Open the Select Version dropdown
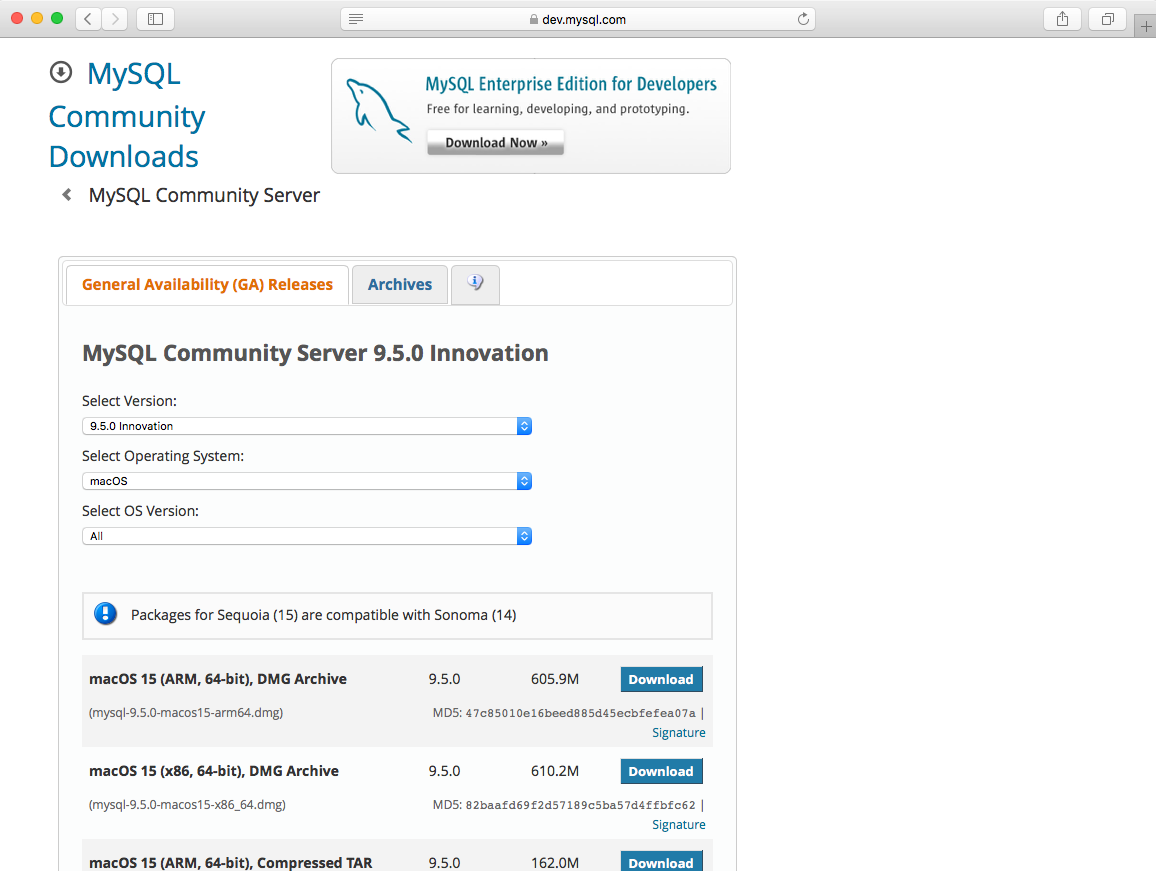This screenshot has height=871, width=1156. point(306,426)
